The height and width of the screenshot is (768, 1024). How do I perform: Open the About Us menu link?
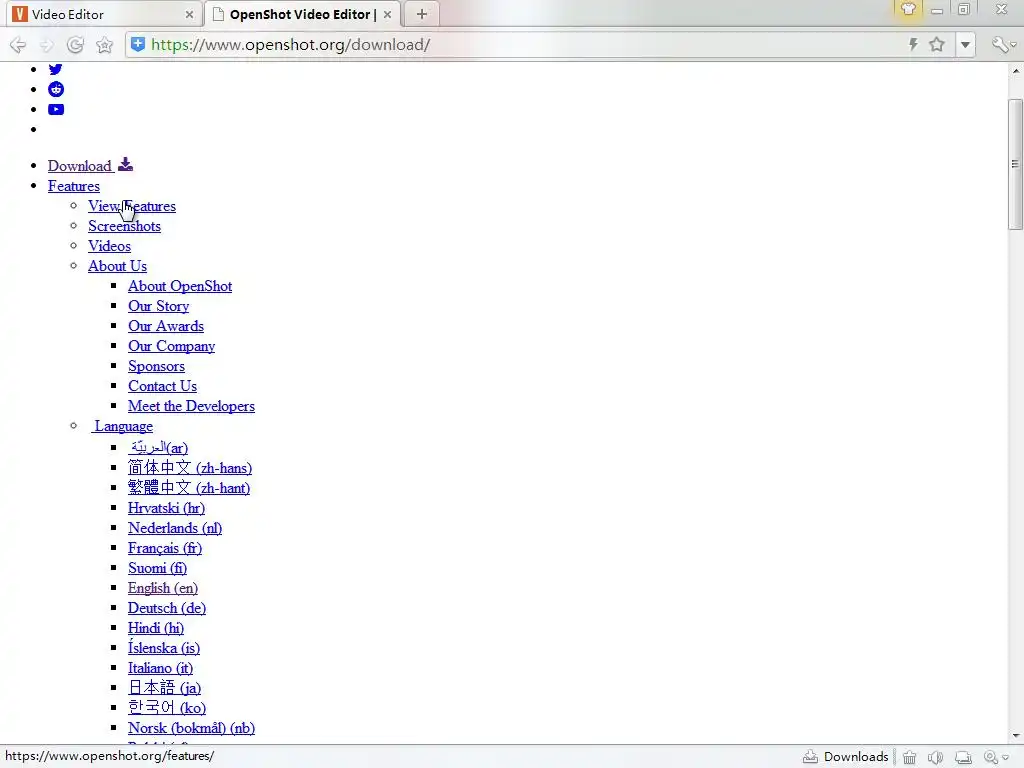click(118, 266)
